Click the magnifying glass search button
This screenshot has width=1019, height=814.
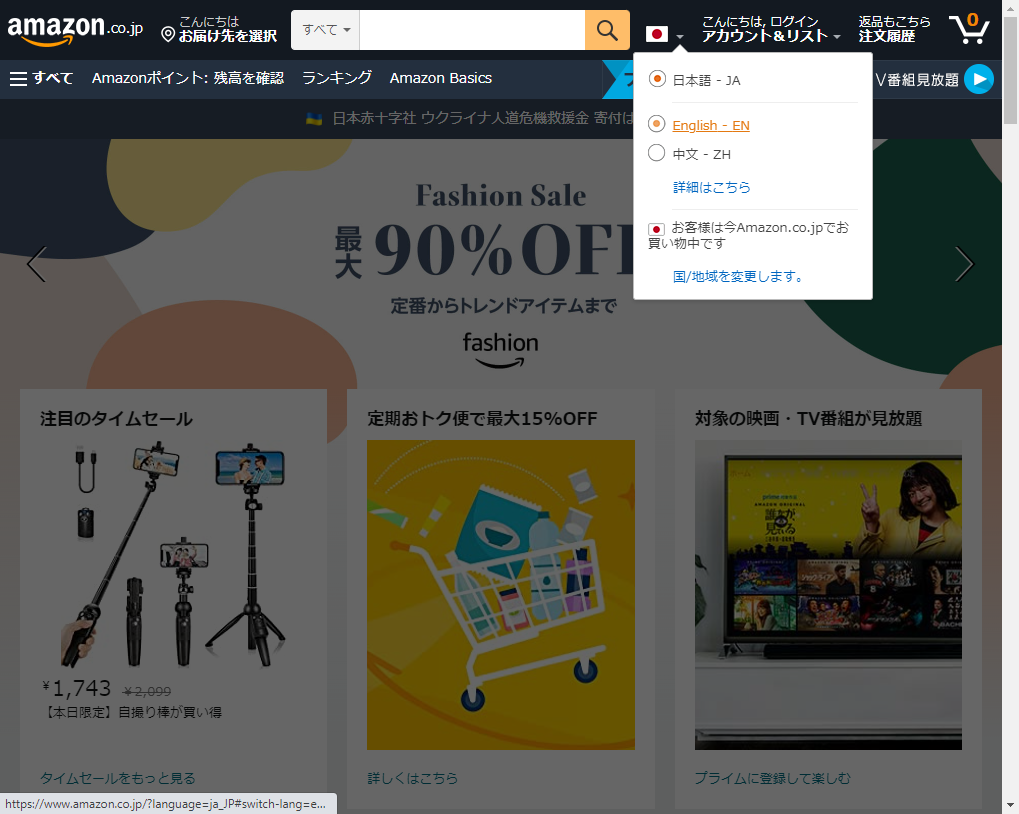tap(607, 30)
